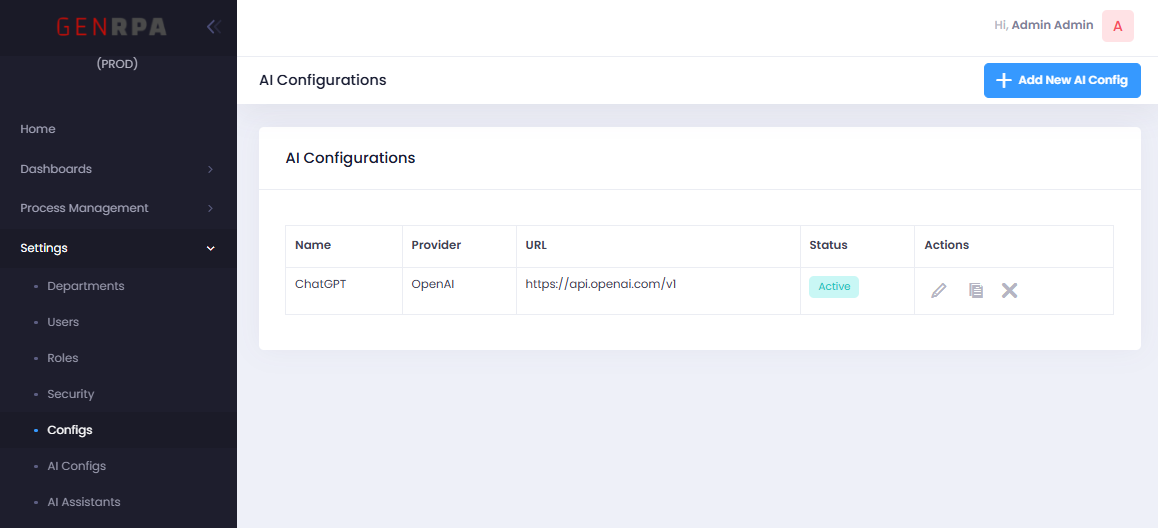Click the Admin user avatar icon
Viewport: 1158px width, 528px height.
point(1118,26)
